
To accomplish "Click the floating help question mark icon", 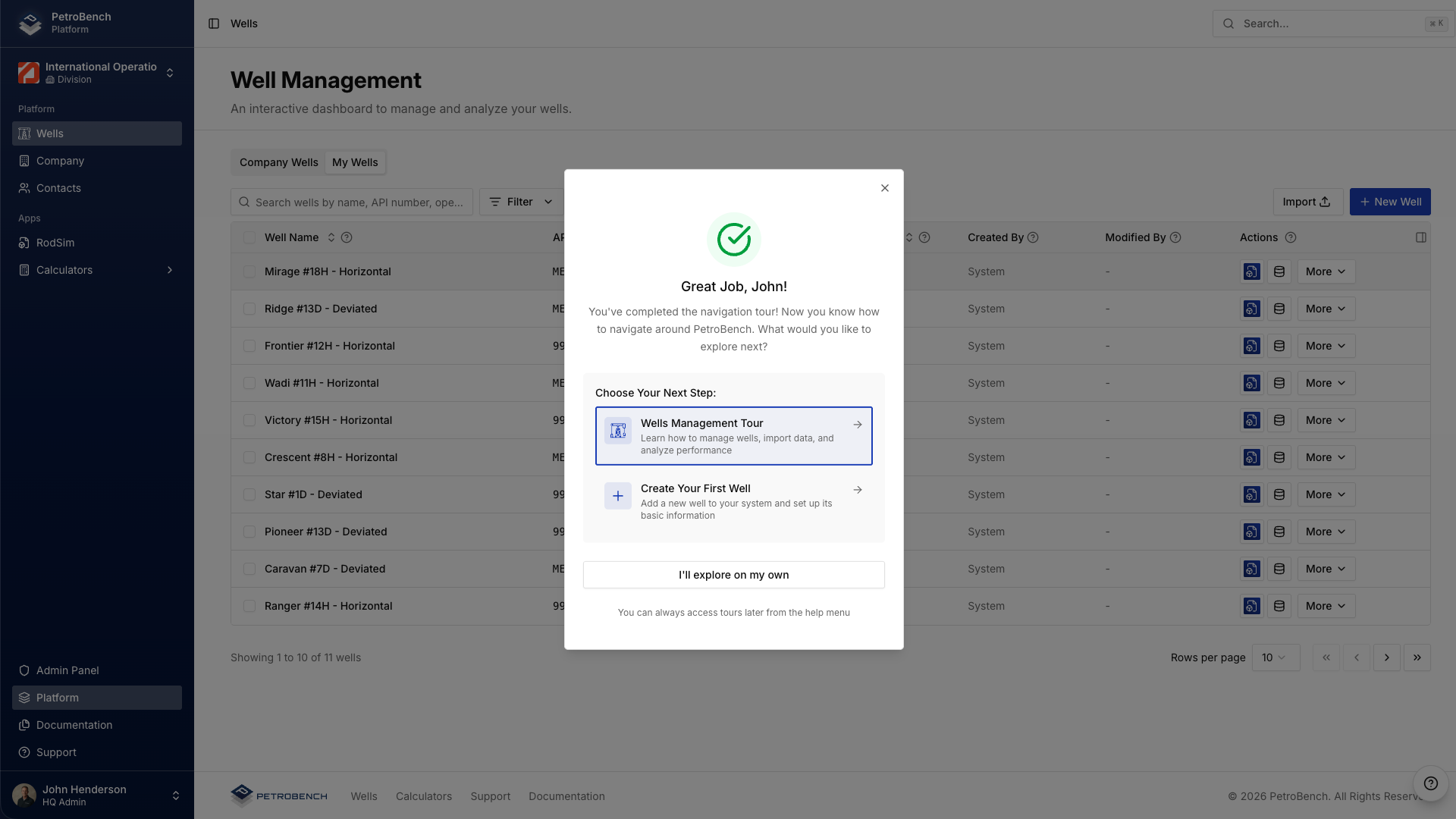I will click(x=1430, y=783).
